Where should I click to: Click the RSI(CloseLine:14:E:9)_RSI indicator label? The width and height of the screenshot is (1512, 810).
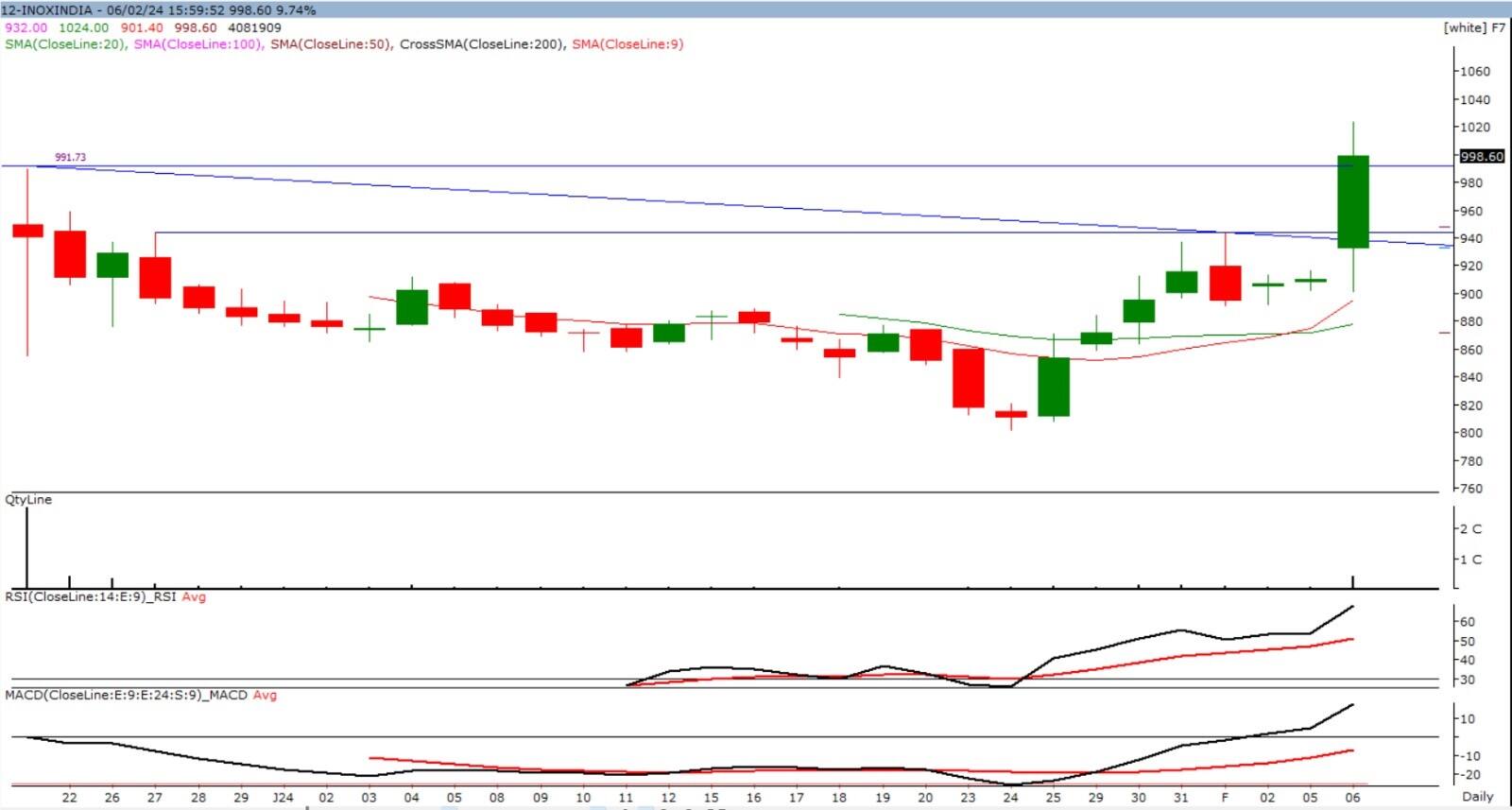[91, 596]
